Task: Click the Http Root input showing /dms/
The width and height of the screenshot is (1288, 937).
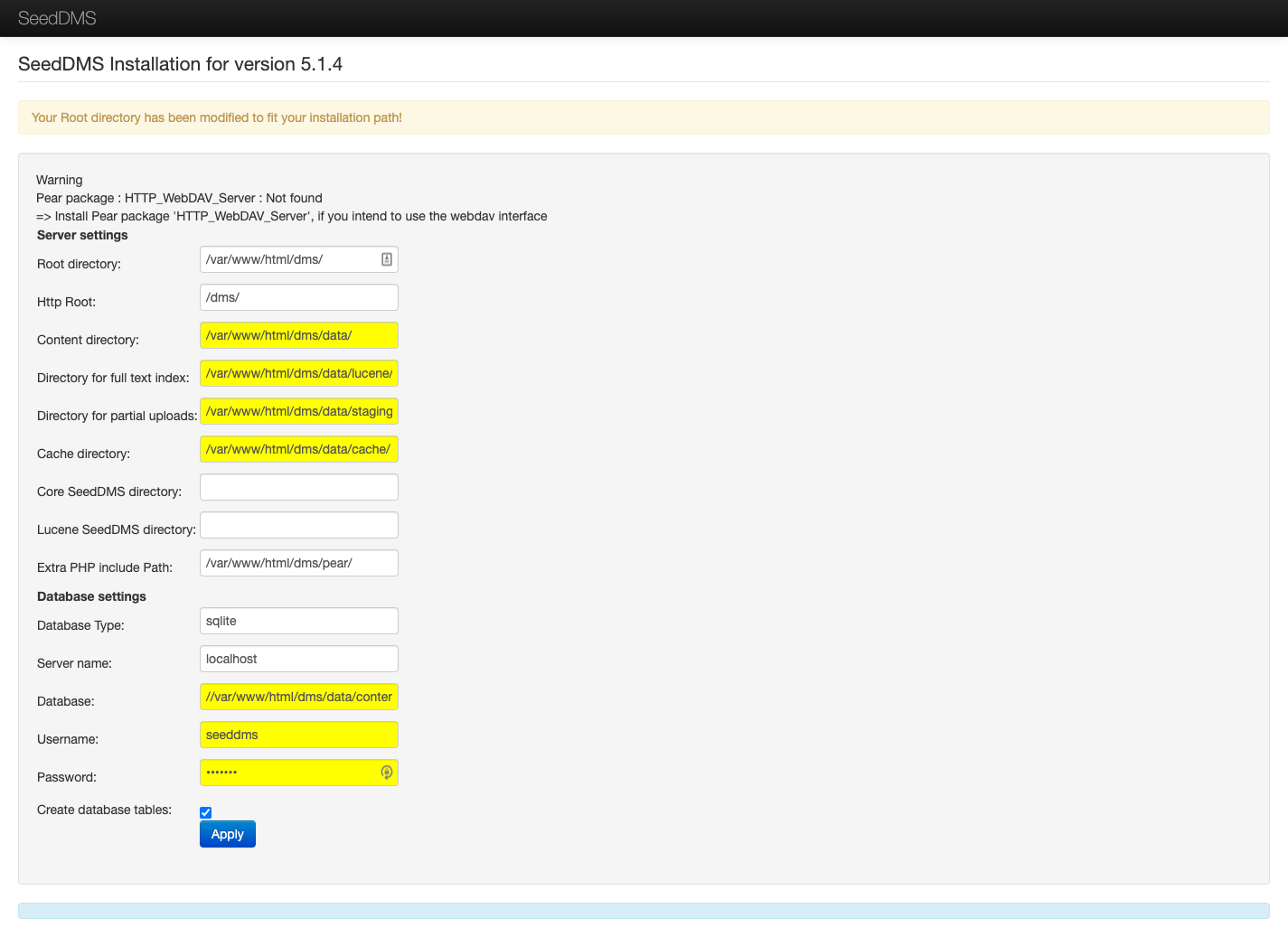Action: pyautogui.click(x=298, y=296)
